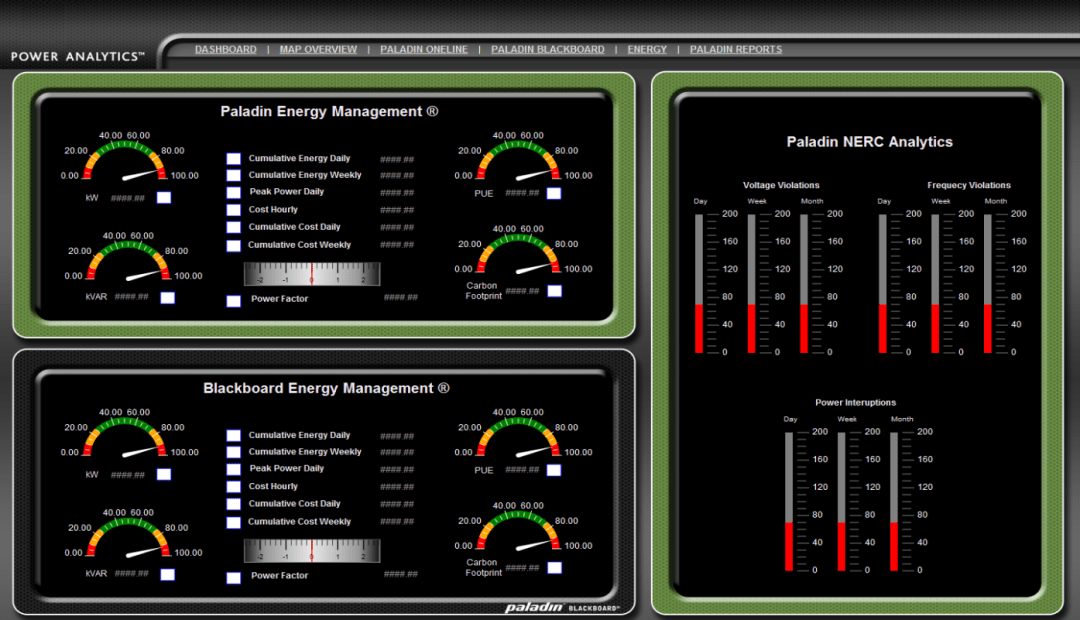Click the Power Analytics logo

pyautogui.click(x=78, y=56)
